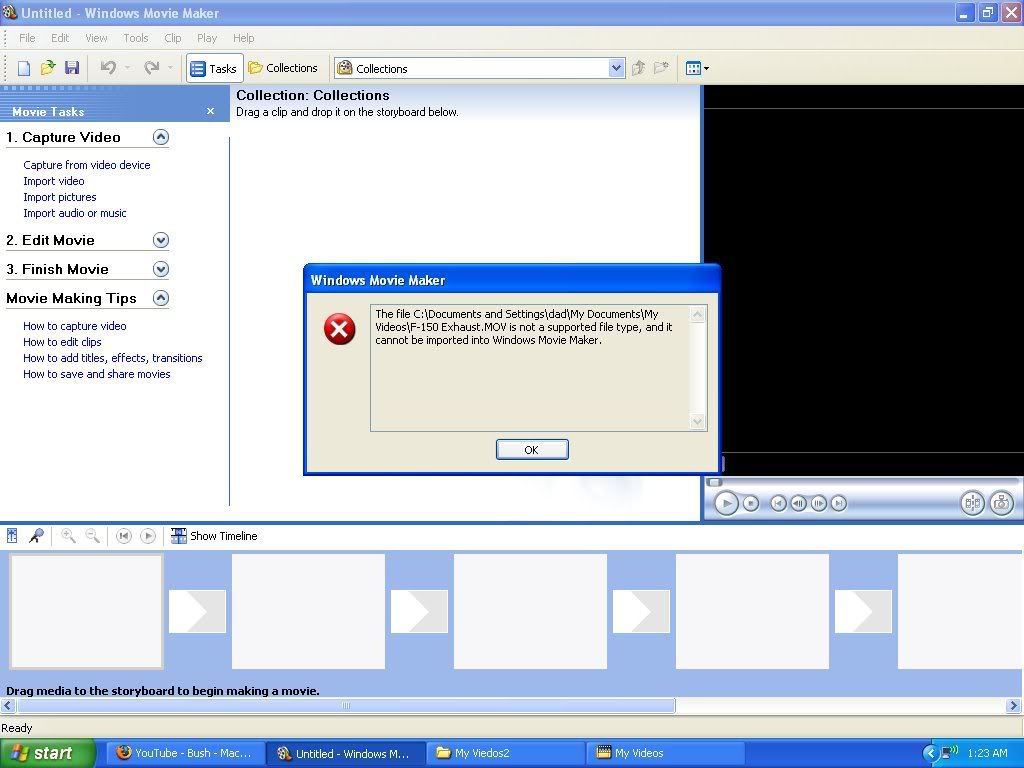Expand the Edit Movie section
Viewport: 1024px width, 768px height.
160,240
